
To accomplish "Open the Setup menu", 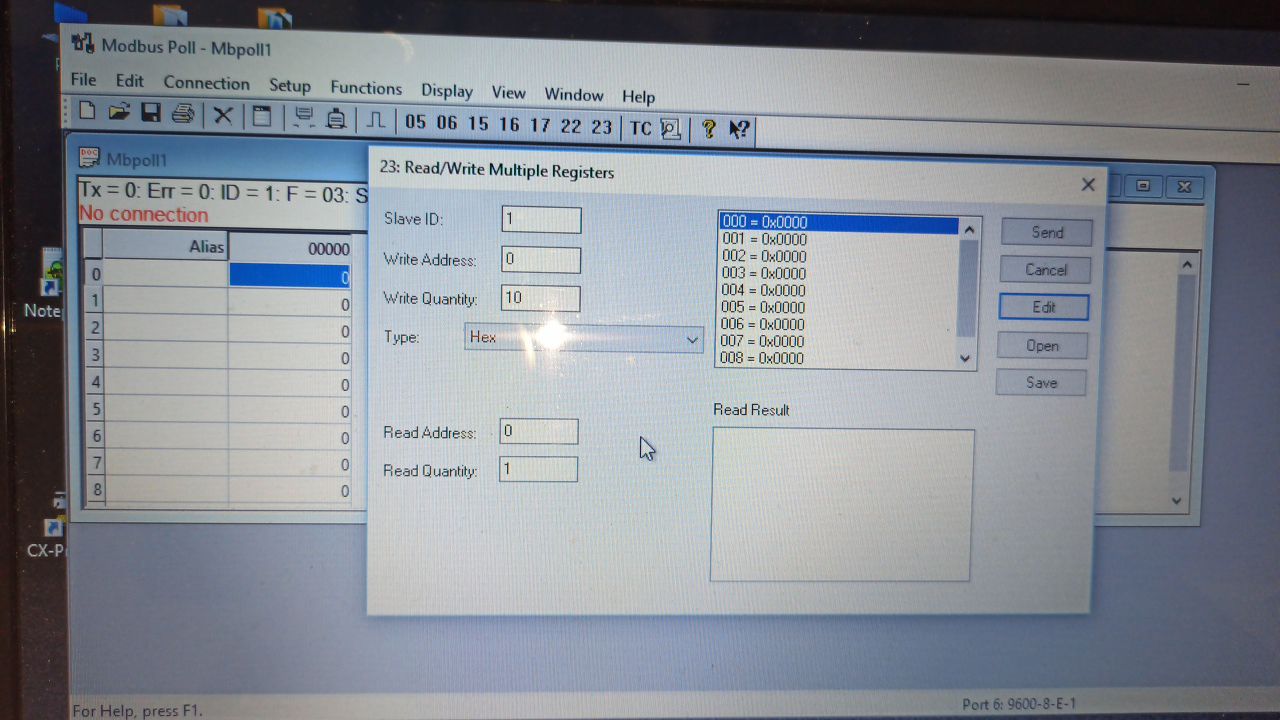I will tap(290, 86).
